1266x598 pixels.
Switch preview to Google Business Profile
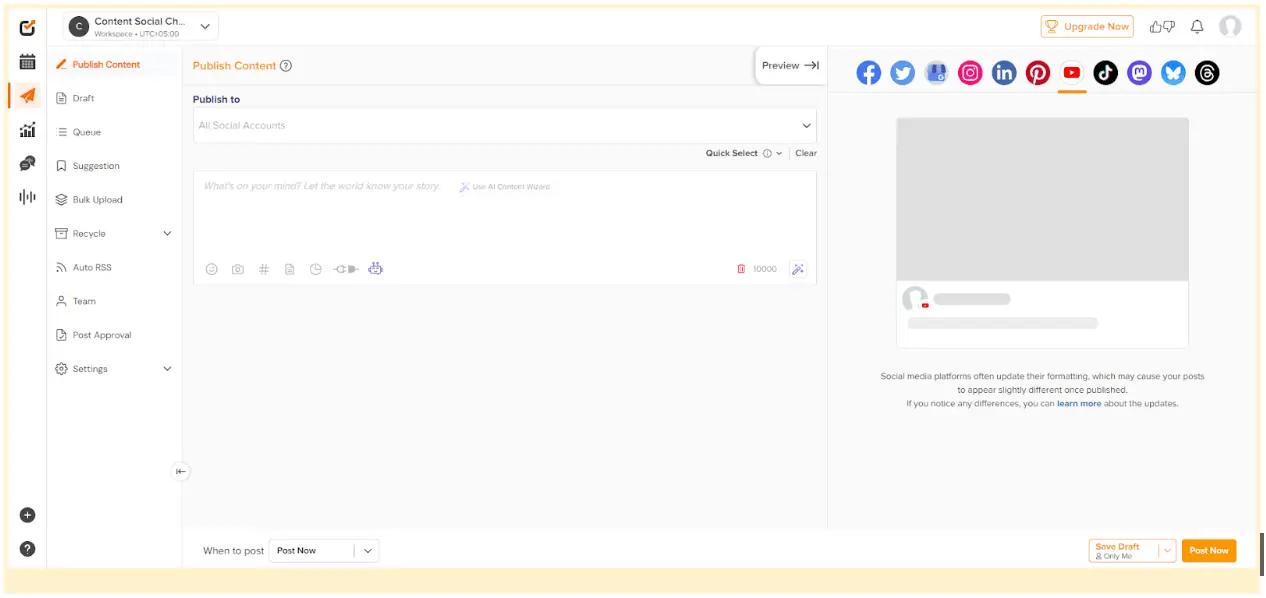tap(936, 73)
